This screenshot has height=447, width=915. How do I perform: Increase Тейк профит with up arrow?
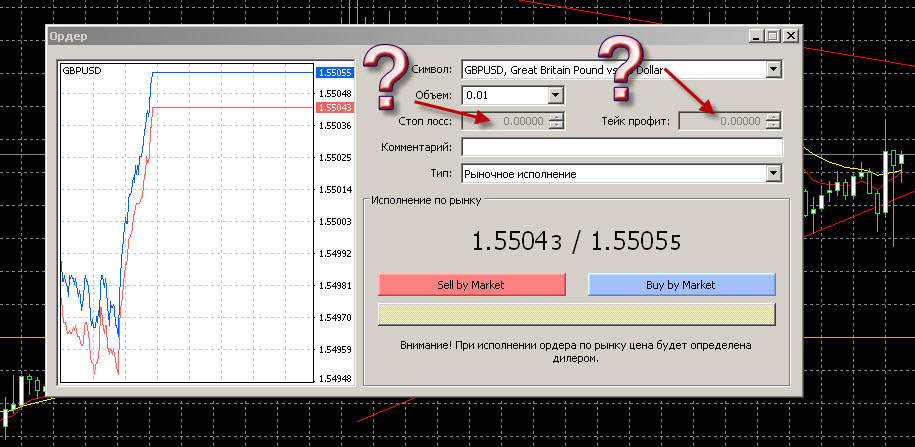(x=774, y=117)
